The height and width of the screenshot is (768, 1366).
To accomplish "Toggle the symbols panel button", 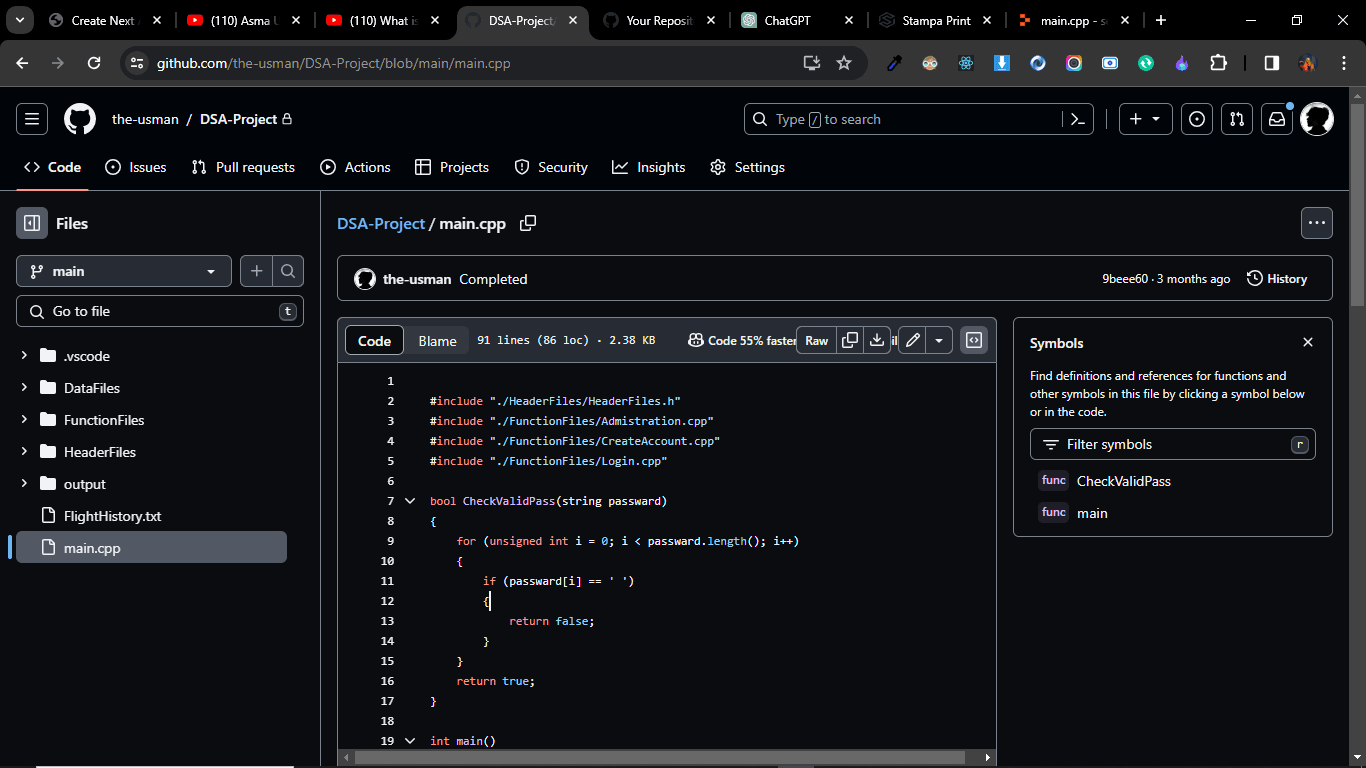I will (973, 340).
